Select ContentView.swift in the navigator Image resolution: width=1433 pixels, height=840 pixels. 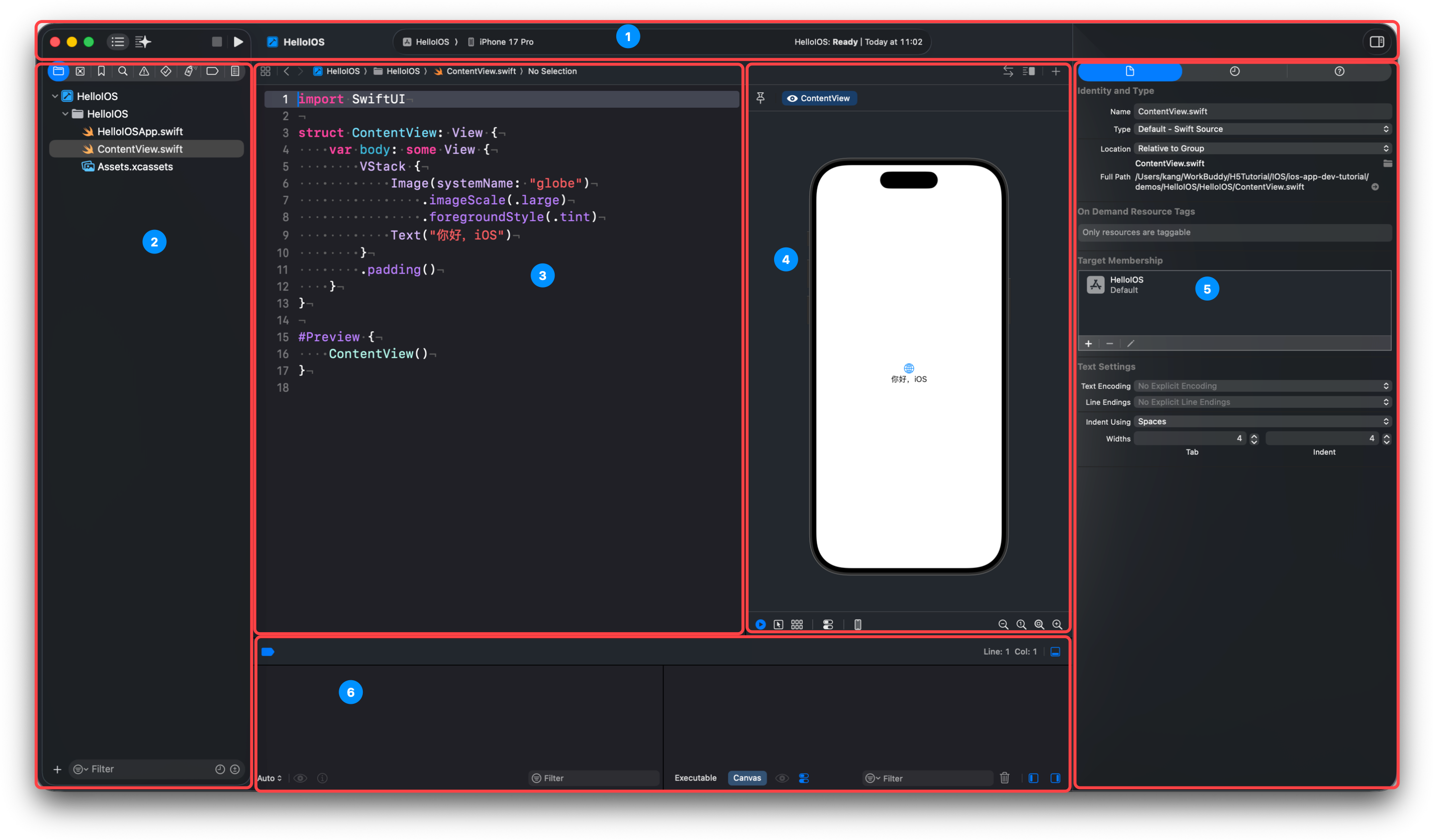point(146,149)
